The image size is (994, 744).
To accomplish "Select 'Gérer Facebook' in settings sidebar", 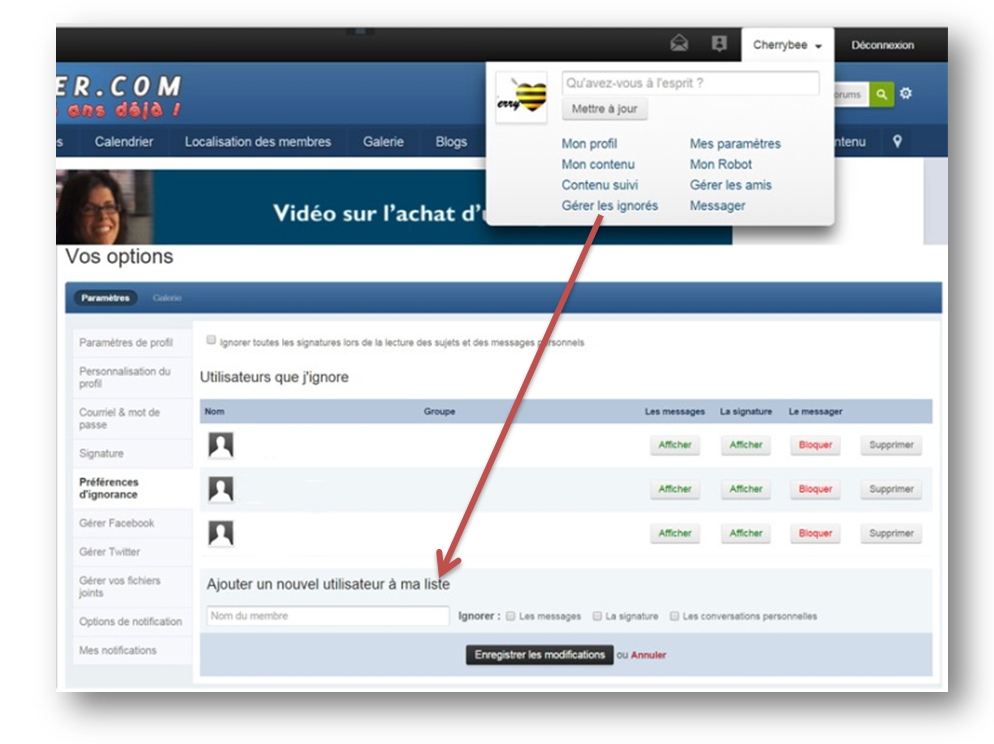I will click(117, 523).
